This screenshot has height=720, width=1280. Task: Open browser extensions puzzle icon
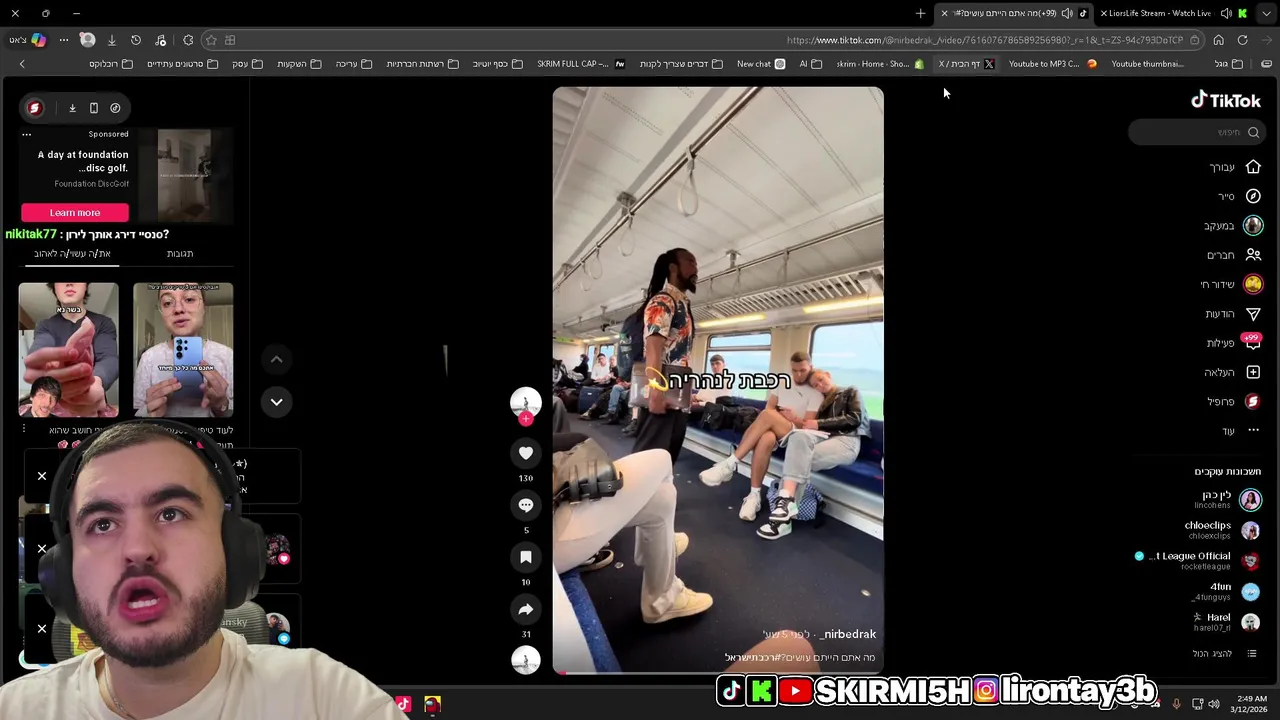point(188,40)
